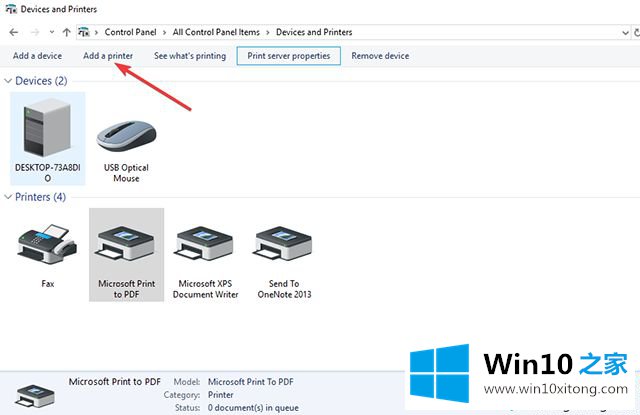
Task: Click the details pane printer thumbnail
Action: click(35, 395)
